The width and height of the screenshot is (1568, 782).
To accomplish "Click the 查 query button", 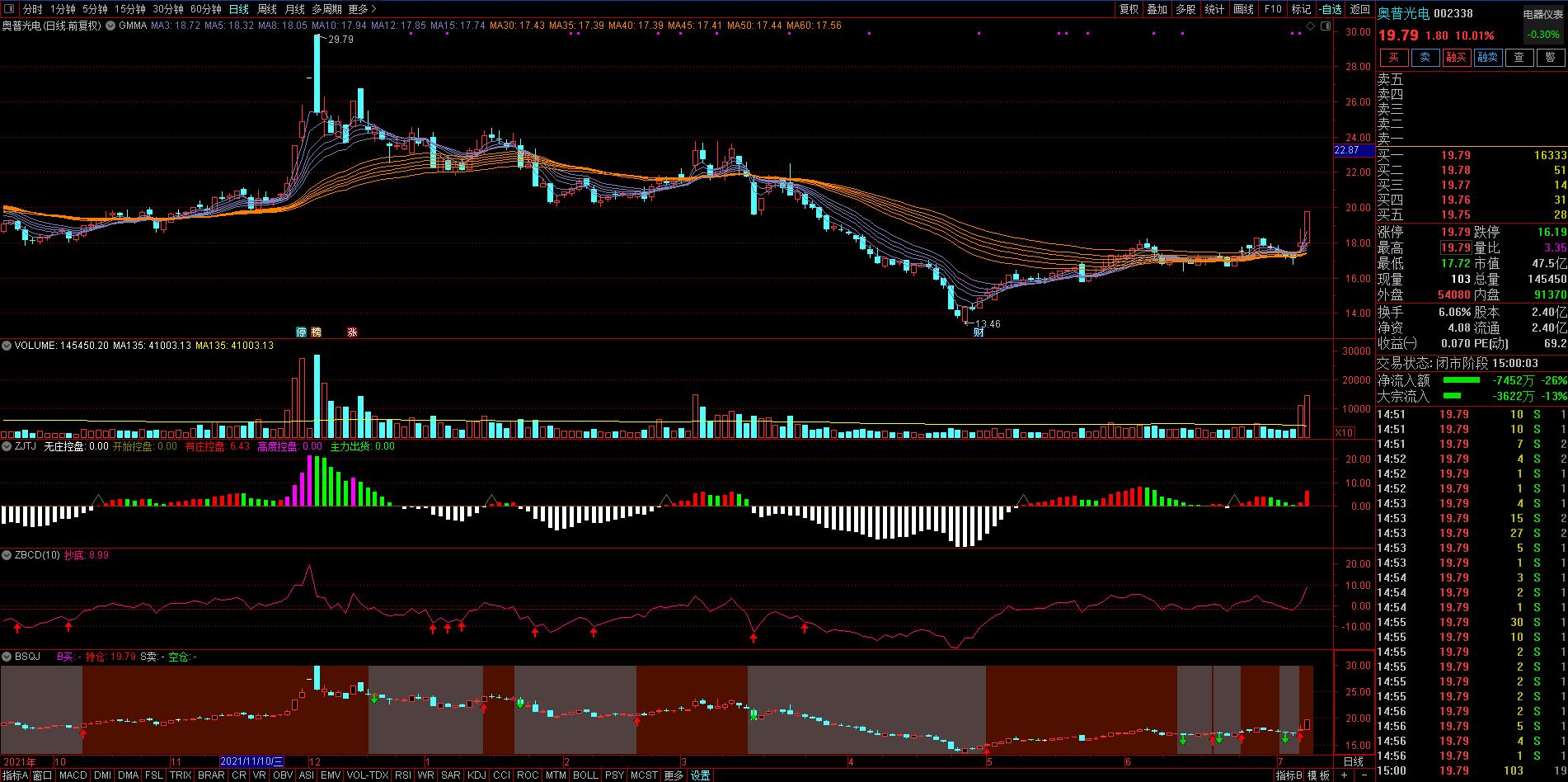I will [x=1519, y=57].
